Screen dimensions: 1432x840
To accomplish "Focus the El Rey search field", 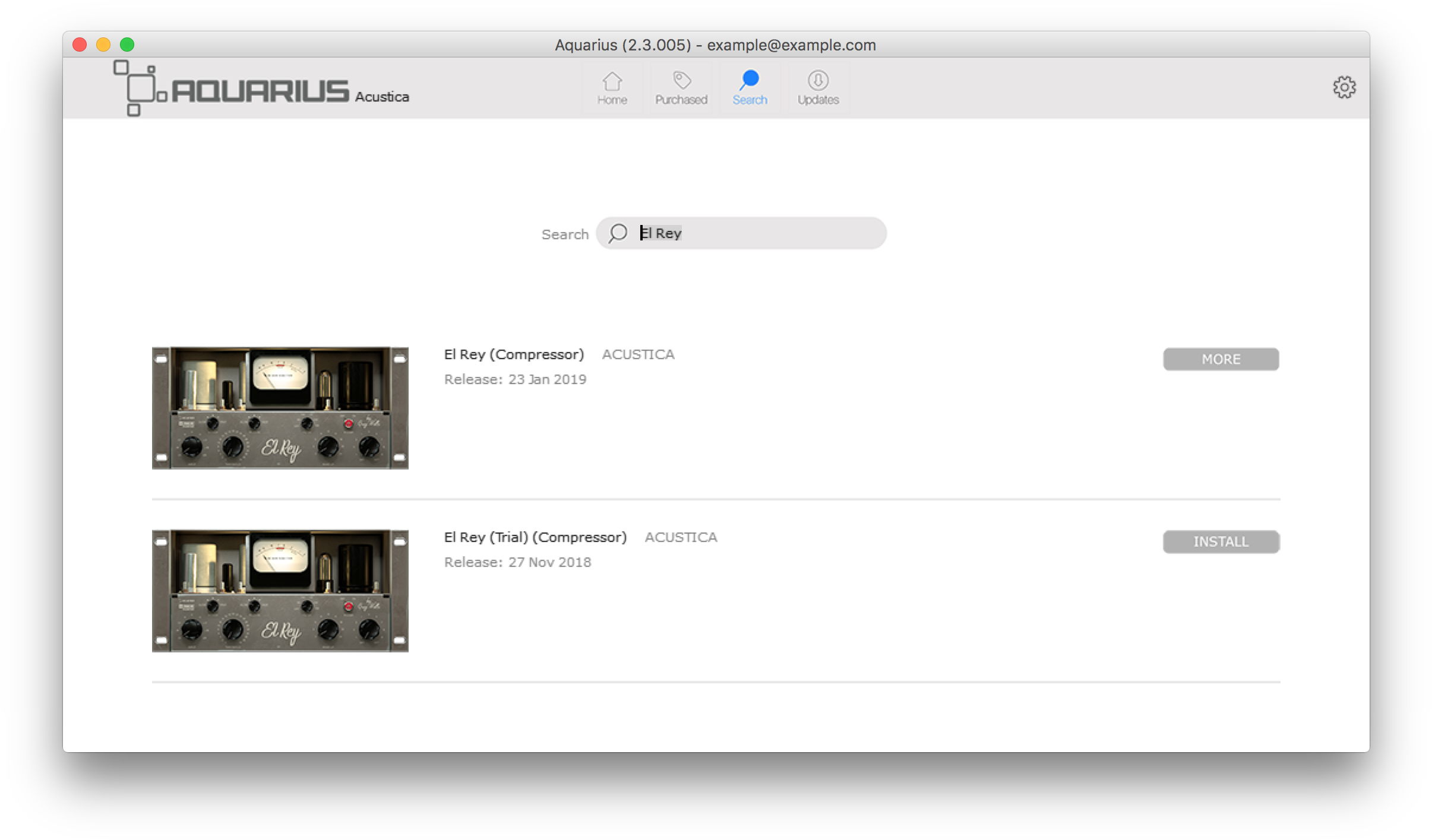I will click(x=741, y=233).
